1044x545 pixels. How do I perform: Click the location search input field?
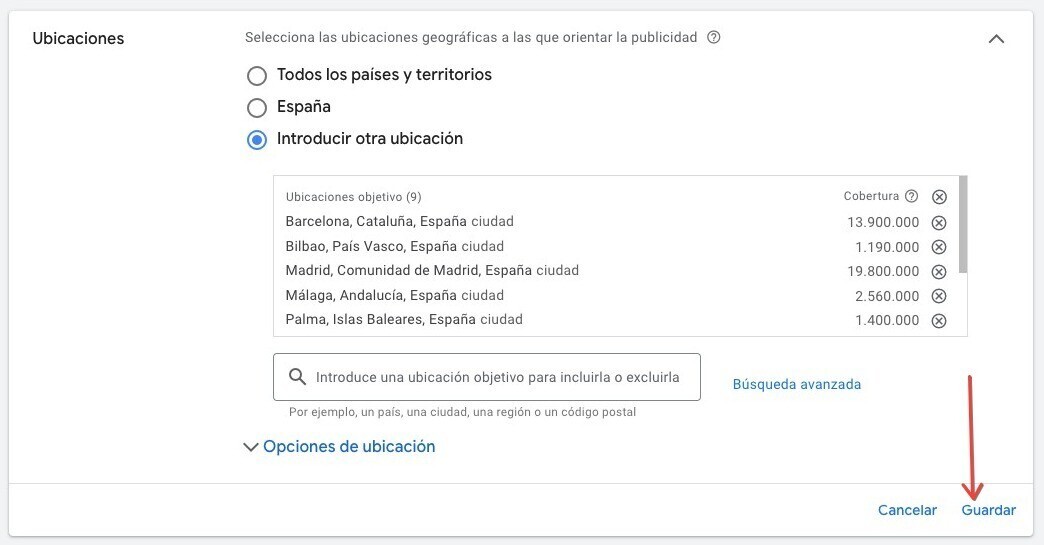(497, 377)
